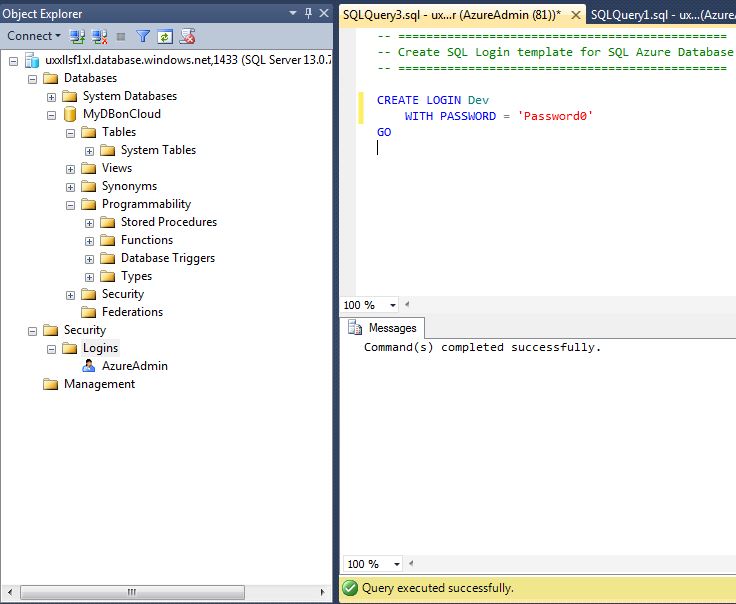The width and height of the screenshot is (736, 604).
Task: Click the CREATE LOGIN Dev line
Action: 433,100
